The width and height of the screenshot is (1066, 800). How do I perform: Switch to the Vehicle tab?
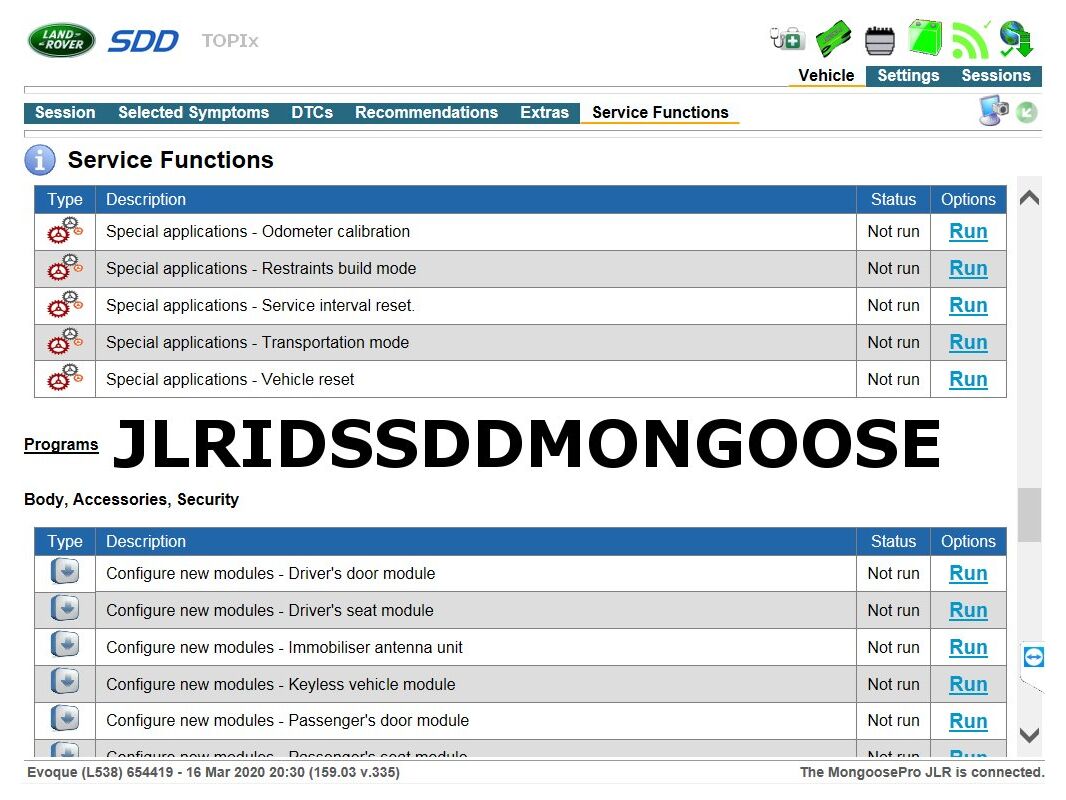tap(826, 75)
